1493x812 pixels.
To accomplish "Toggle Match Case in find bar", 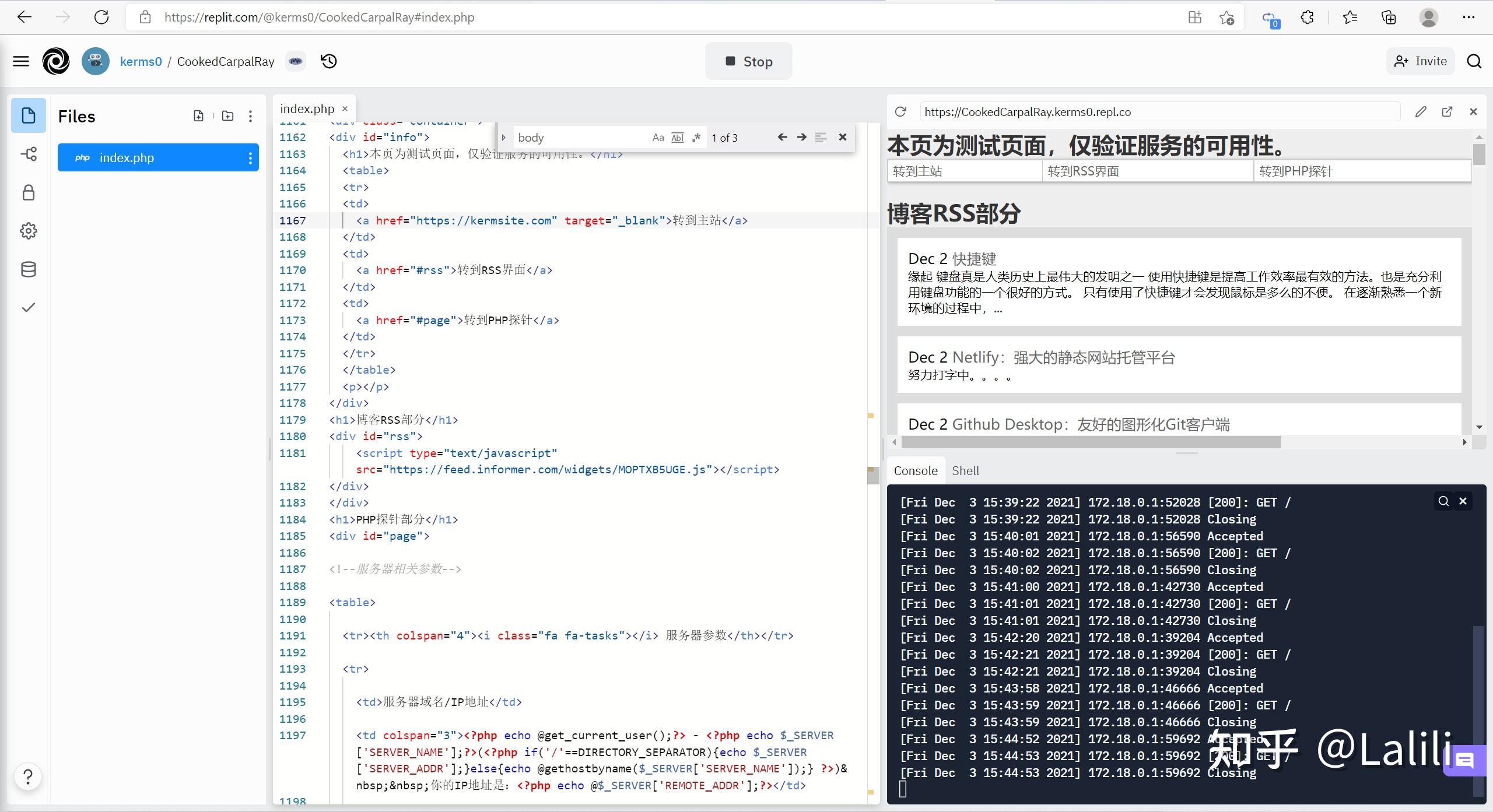I will pos(658,138).
